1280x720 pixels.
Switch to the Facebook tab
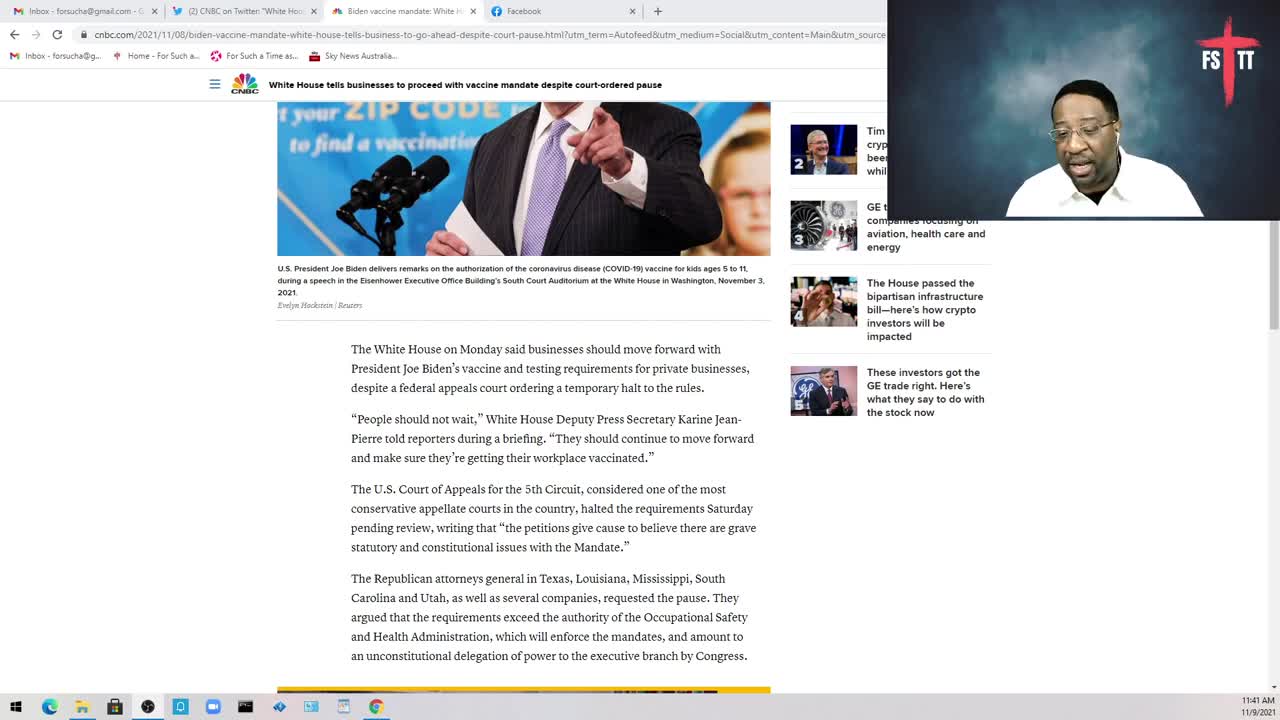[x=562, y=11]
